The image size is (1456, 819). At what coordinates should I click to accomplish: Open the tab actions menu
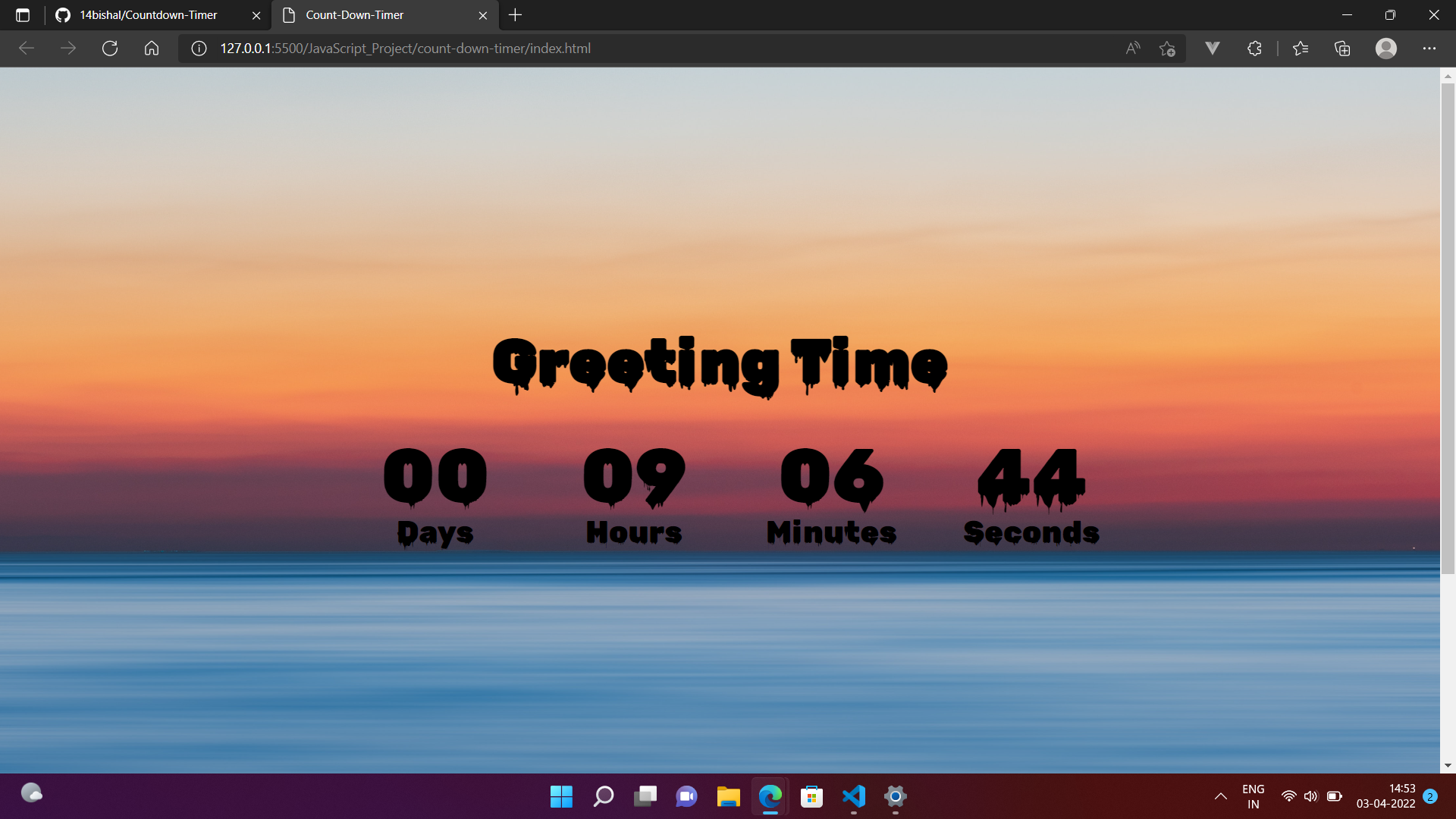[x=23, y=14]
